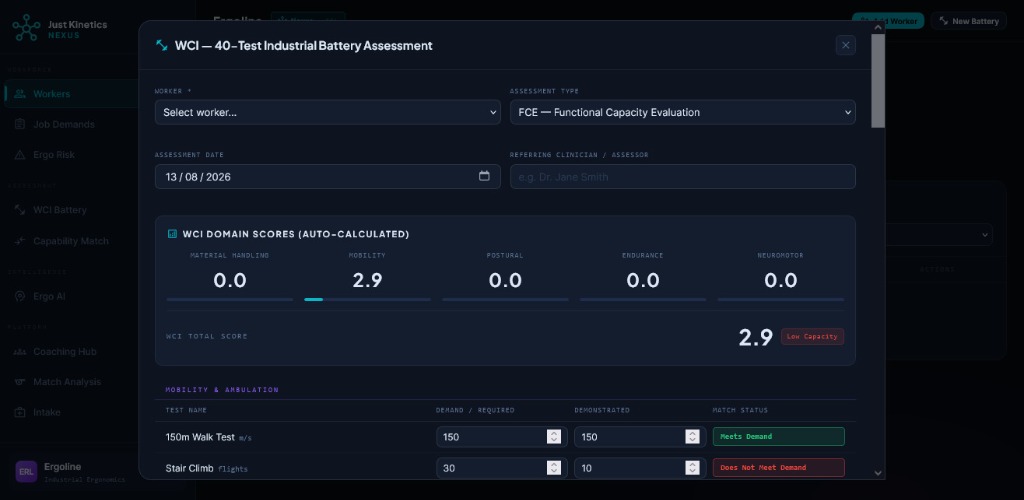The image size is (1024, 500).
Task: Navigate to Match Analysis
Action: [x=69, y=382]
